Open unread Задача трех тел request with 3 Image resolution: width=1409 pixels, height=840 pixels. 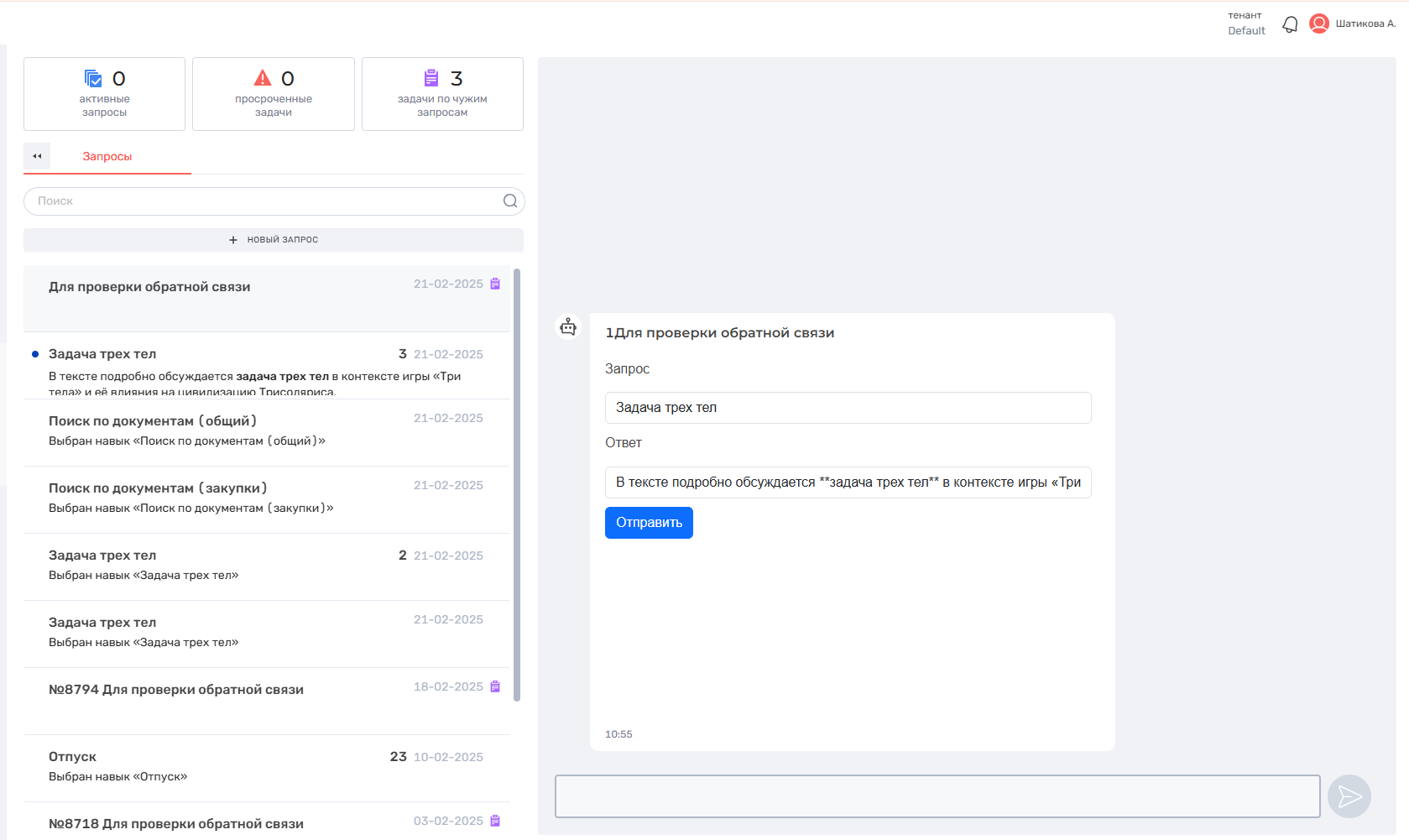(x=267, y=366)
